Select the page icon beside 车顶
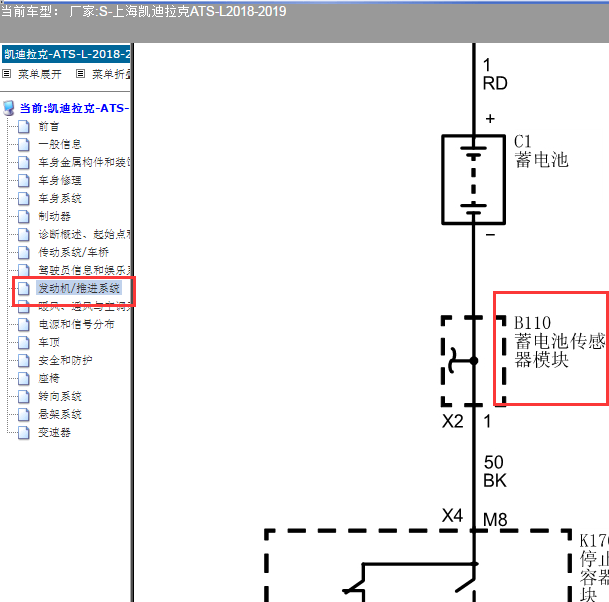 24,342
